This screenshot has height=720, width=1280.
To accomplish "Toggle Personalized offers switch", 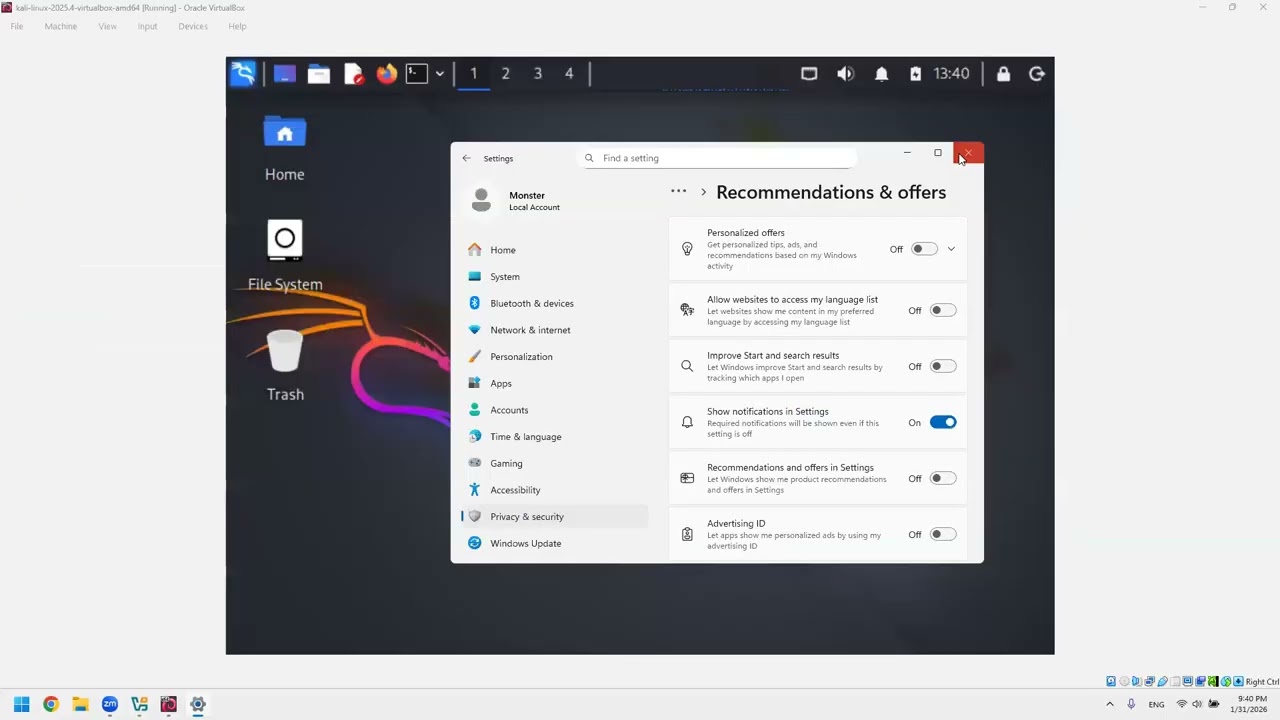I will click(x=924, y=249).
